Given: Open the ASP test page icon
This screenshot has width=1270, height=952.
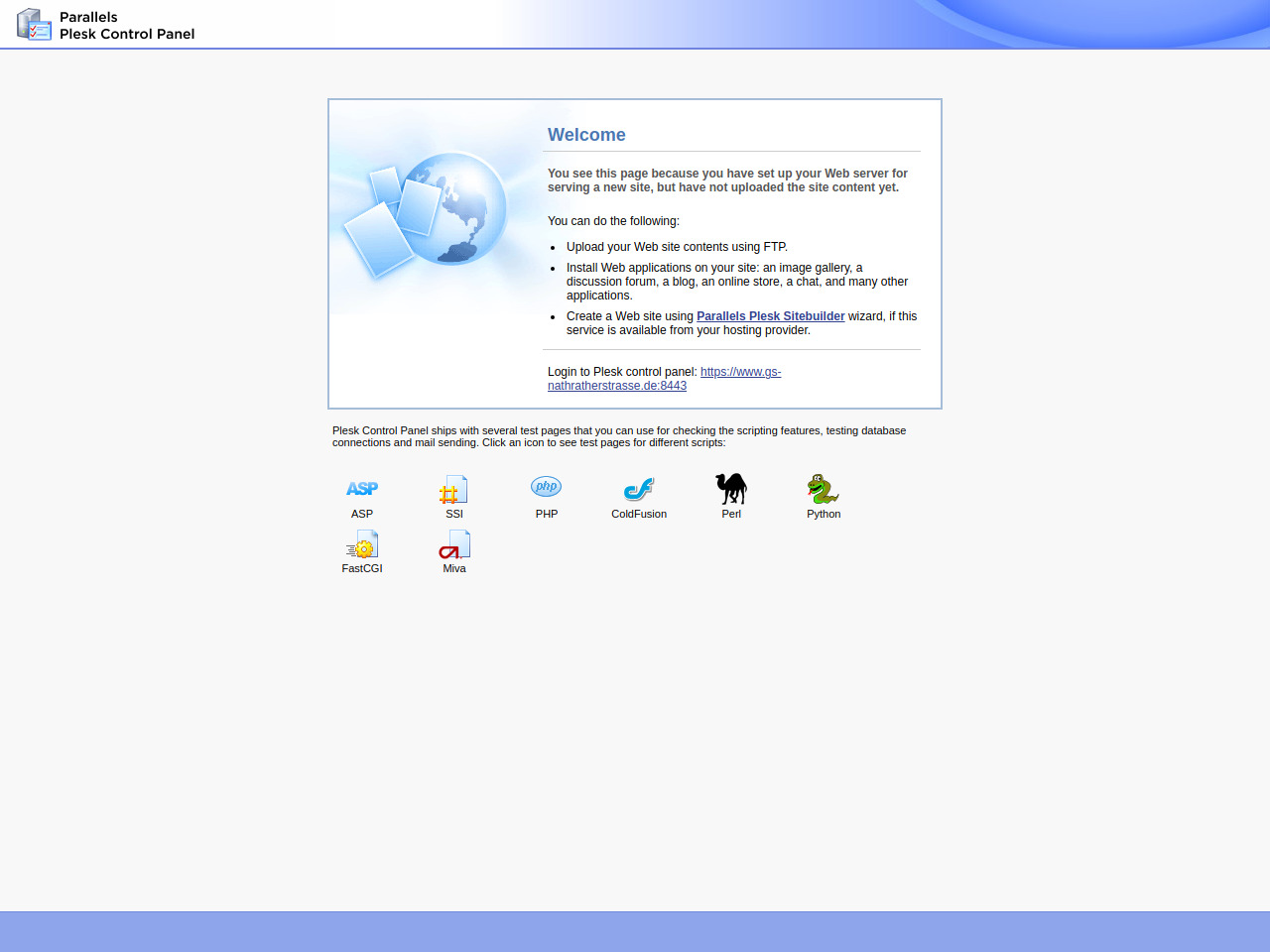Looking at the screenshot, I should [362, 489].
